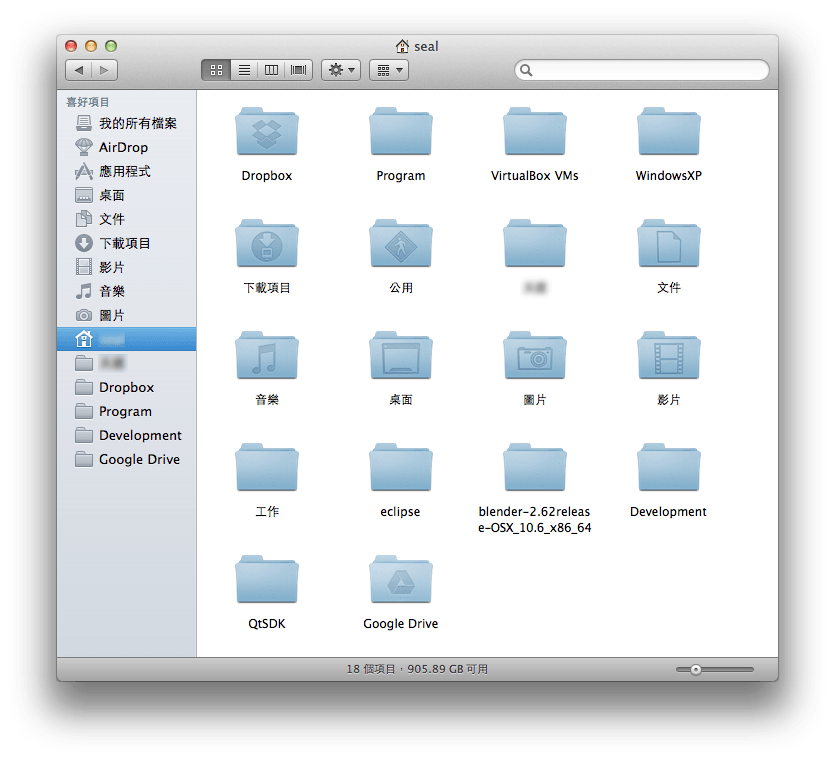Image resolution: width=835 pixels, height=760 pixels.
Task: Switch to column view mode
Action: 271,70
